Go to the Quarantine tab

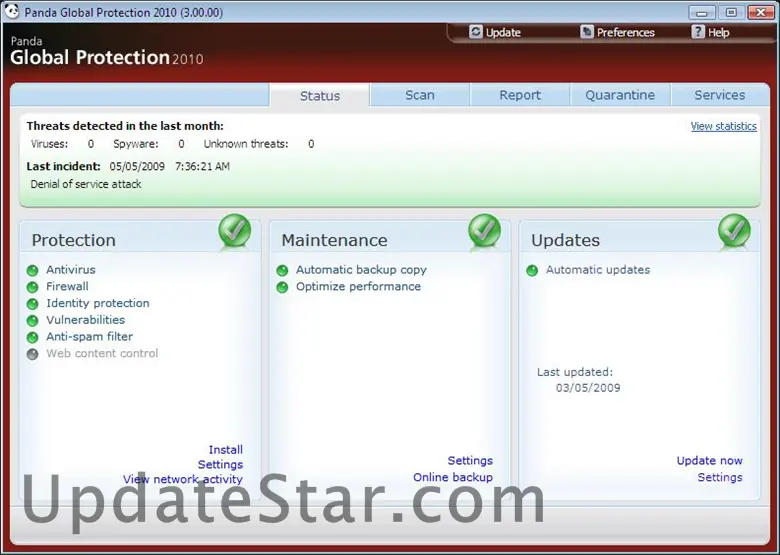tap(620, 95)
